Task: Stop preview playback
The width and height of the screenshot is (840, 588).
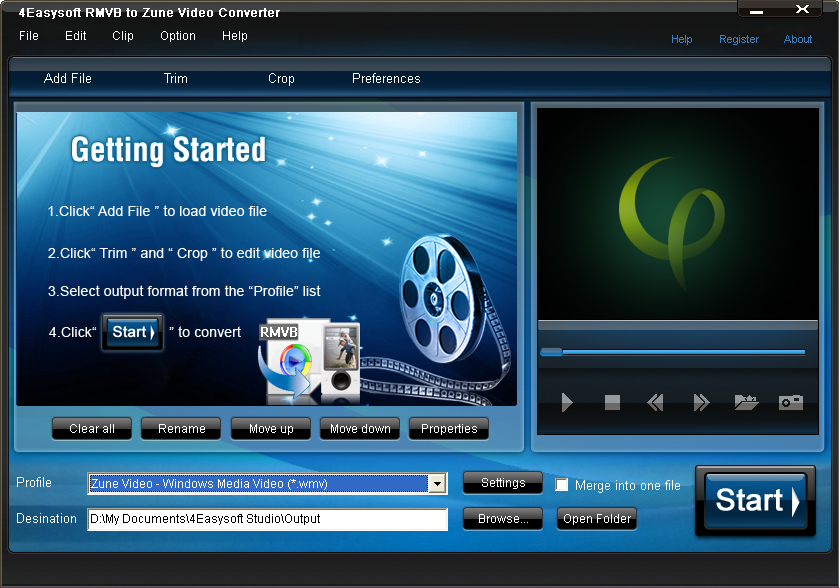Action: coord(611,403)
